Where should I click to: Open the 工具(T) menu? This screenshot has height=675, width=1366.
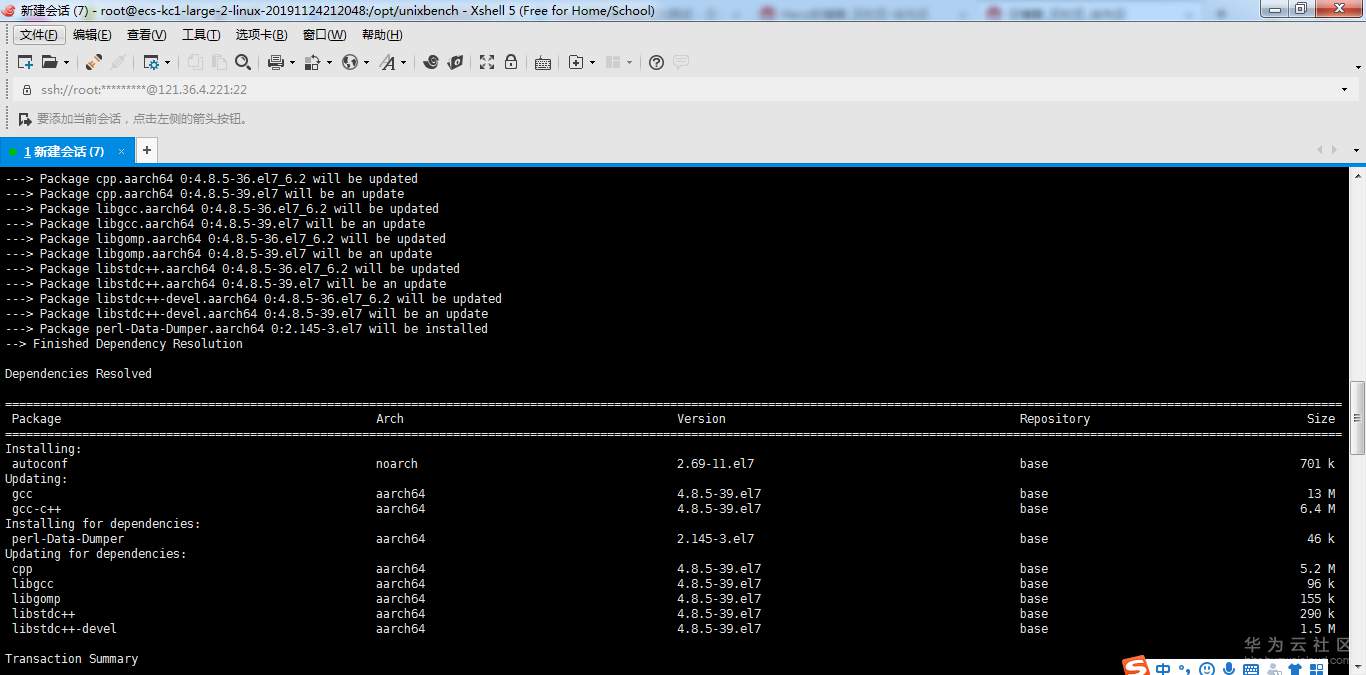200,35
